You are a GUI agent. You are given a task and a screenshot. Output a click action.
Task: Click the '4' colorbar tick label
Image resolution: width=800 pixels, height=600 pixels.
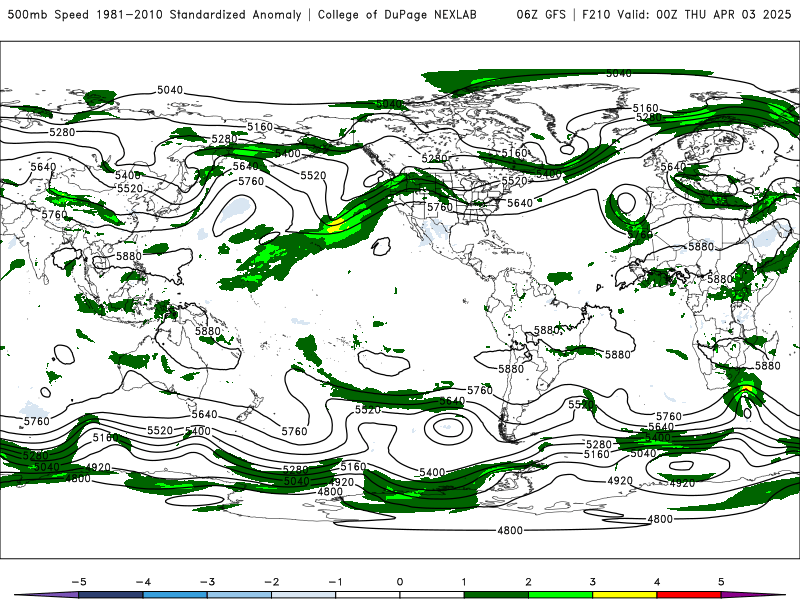point(657,582)
